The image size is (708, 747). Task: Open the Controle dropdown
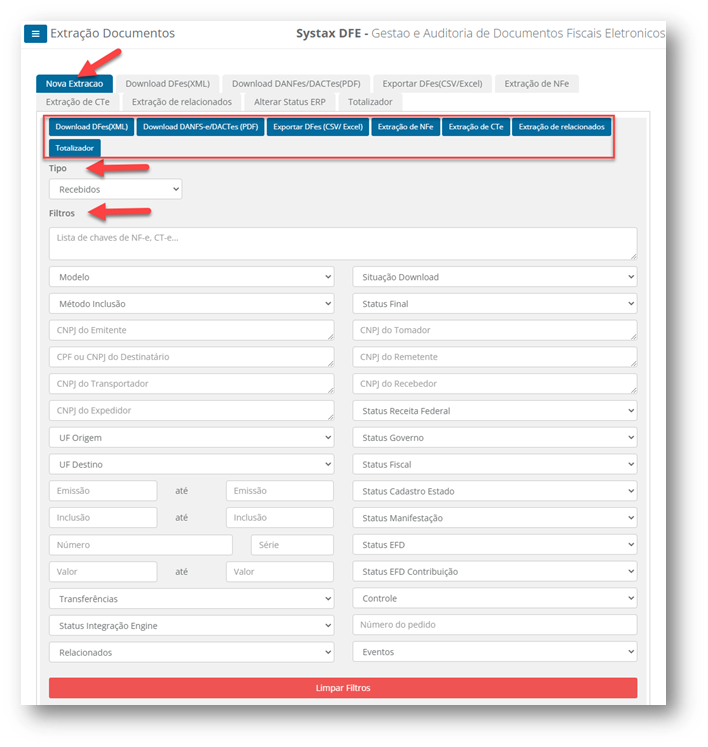point(495,598)
